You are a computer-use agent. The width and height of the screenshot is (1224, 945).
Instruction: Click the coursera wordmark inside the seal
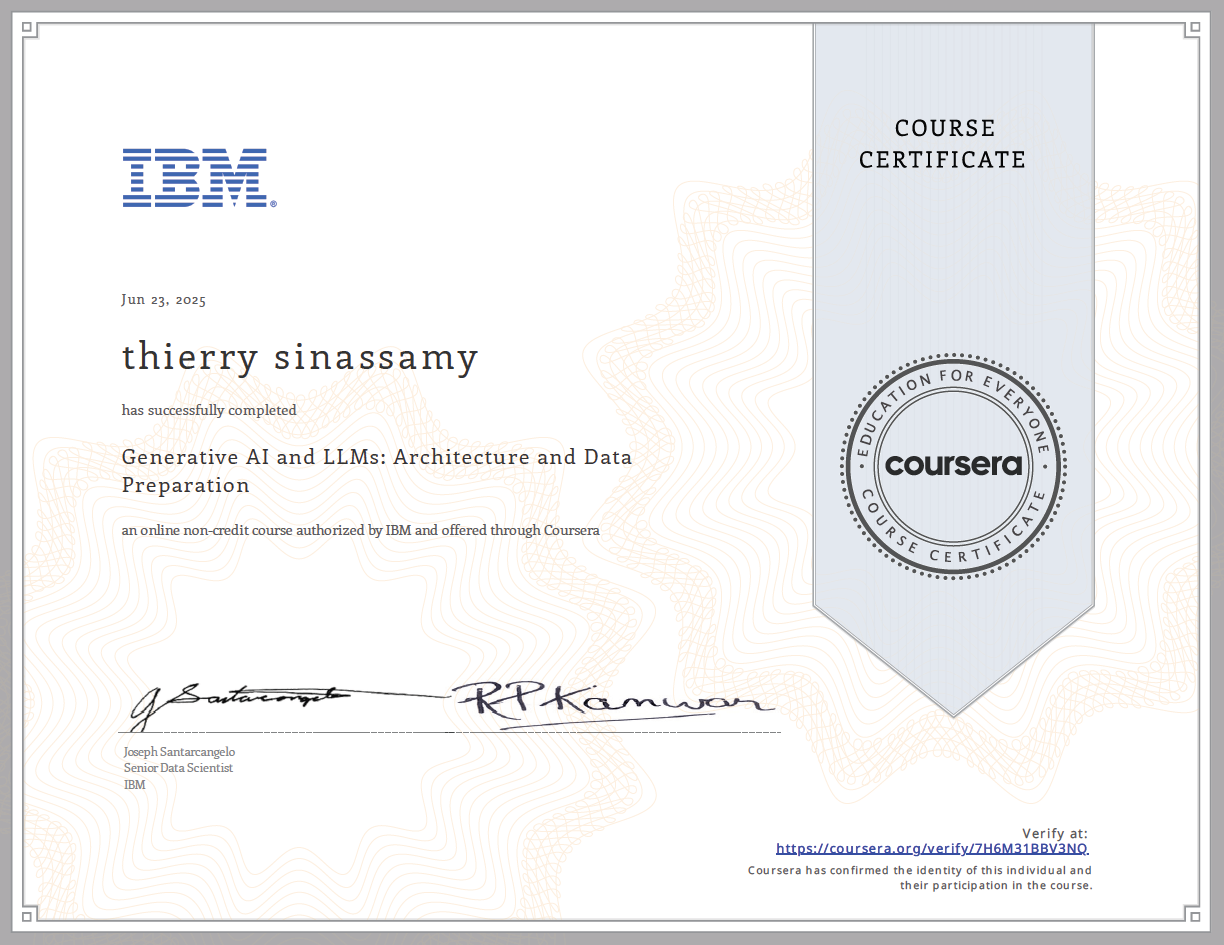951,466
